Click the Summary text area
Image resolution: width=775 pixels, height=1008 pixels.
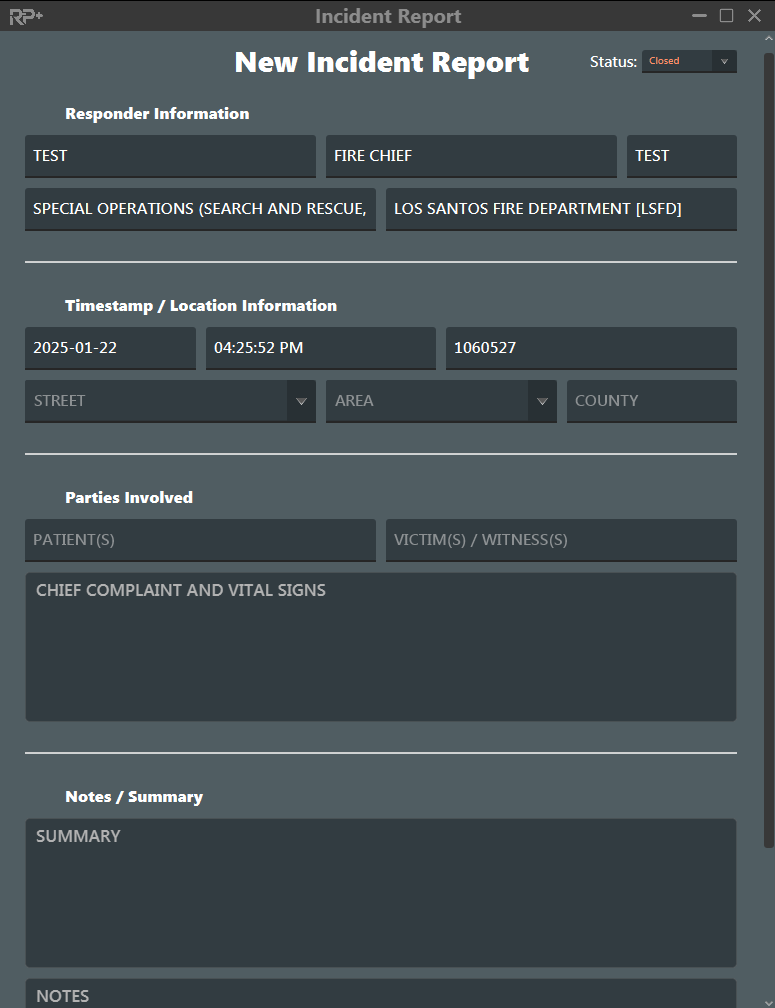point(380,892)
